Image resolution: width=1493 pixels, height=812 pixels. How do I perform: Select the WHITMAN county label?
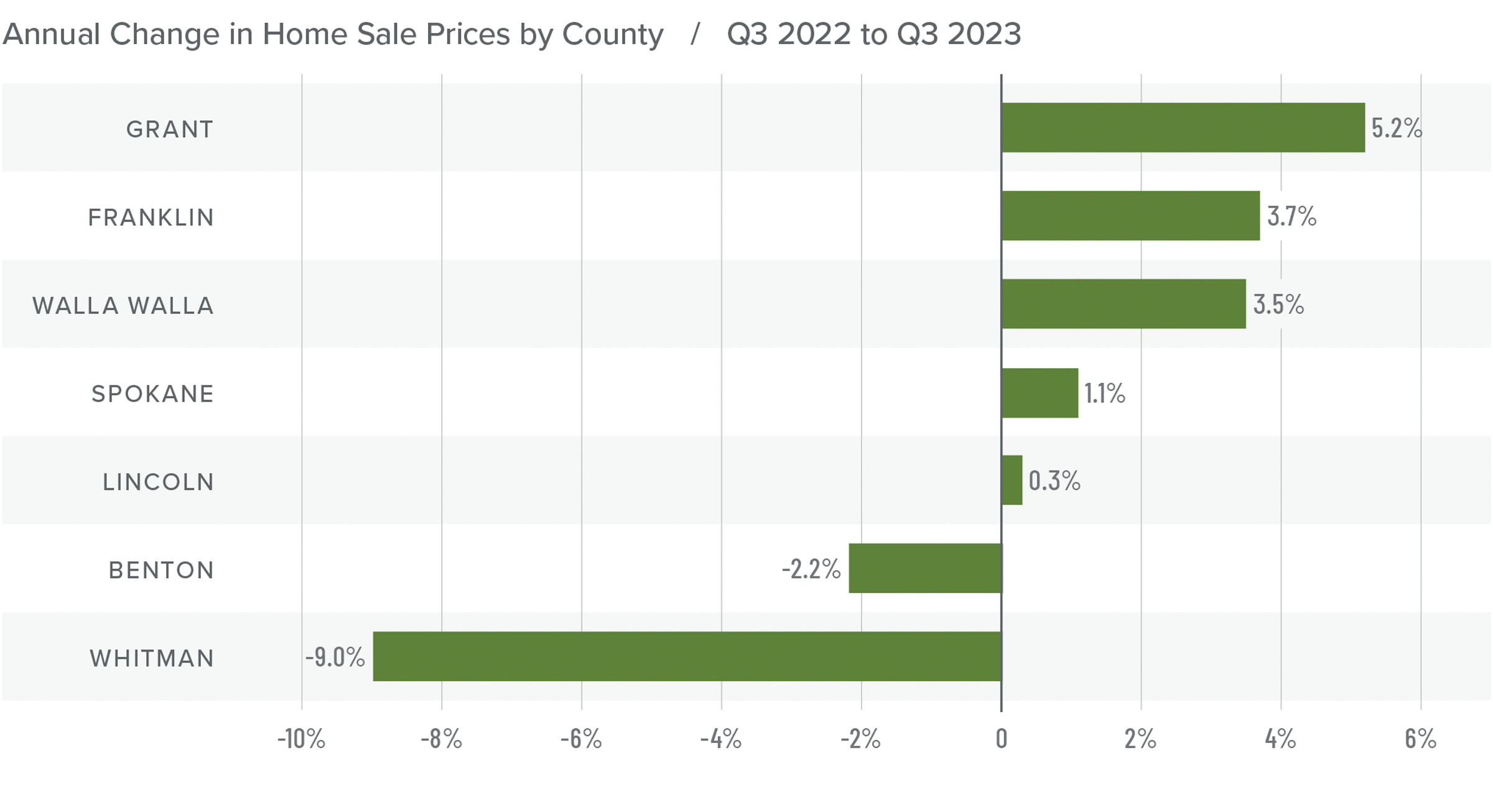tap(152, 658)
